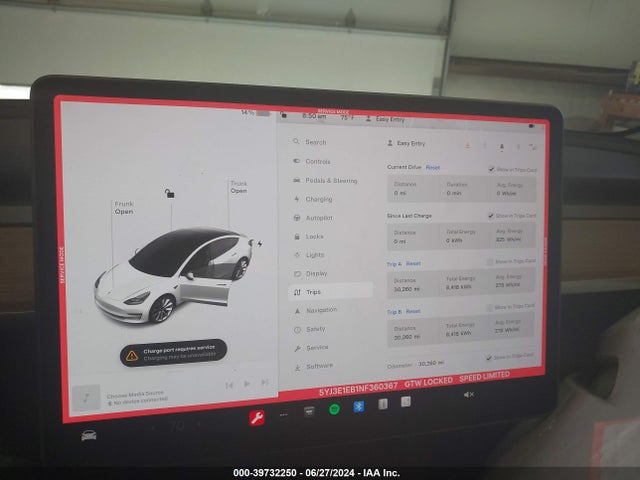The image size is (640, 480).
Task: Launch the green Spotify app
Action: pyautogui.click(x=334, y=409)
